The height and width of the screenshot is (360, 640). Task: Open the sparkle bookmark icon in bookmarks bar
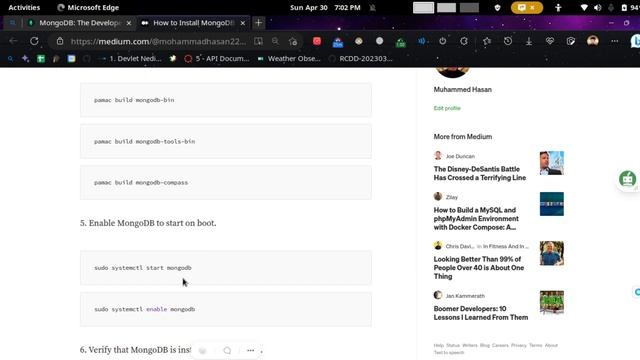pyautogui.click(x=25, y=59)
